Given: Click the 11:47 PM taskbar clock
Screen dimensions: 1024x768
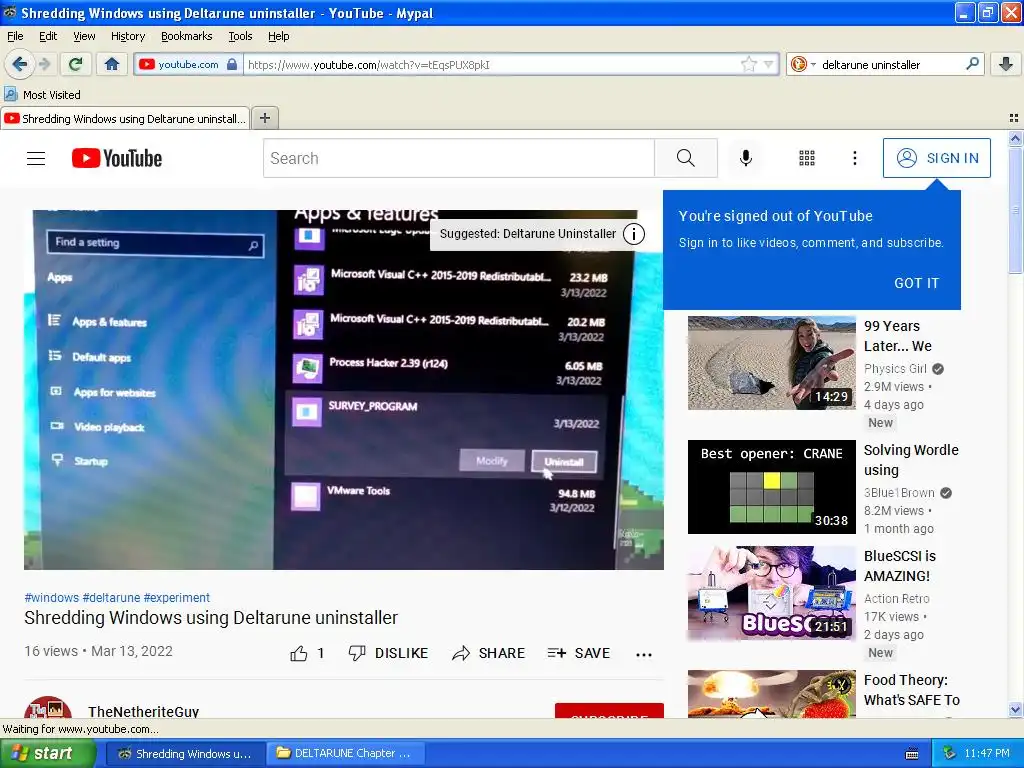Looking at the screenshot, I should [x=986, y=753].
